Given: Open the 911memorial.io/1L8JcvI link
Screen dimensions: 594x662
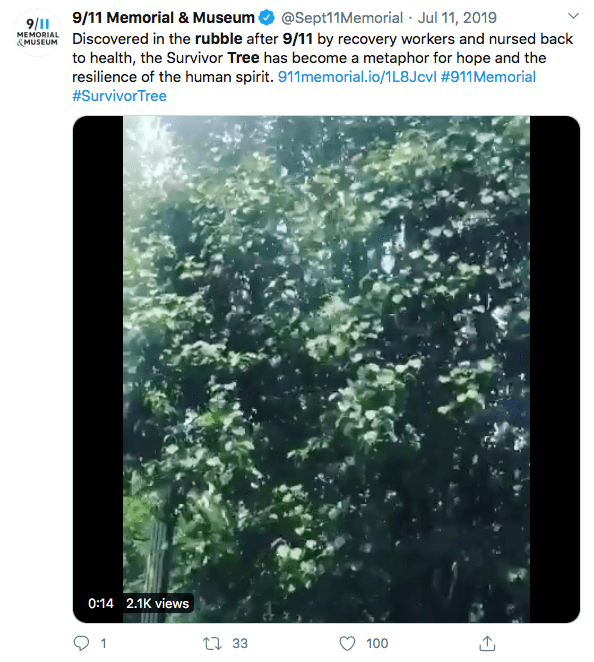Looking at the screenshot, I should click(357, 77).
